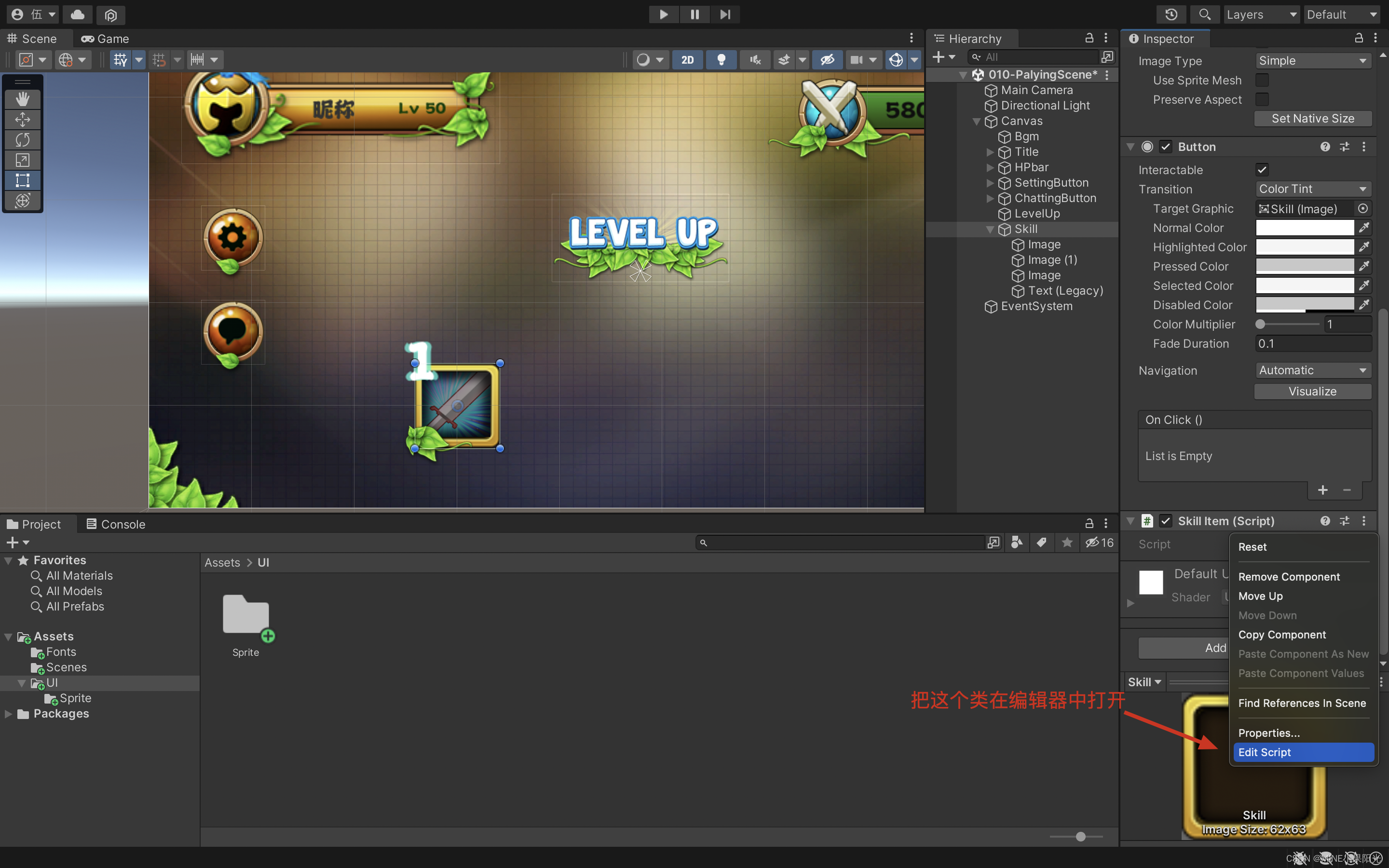Toggle scene lighting bulb

pos(722,60)
